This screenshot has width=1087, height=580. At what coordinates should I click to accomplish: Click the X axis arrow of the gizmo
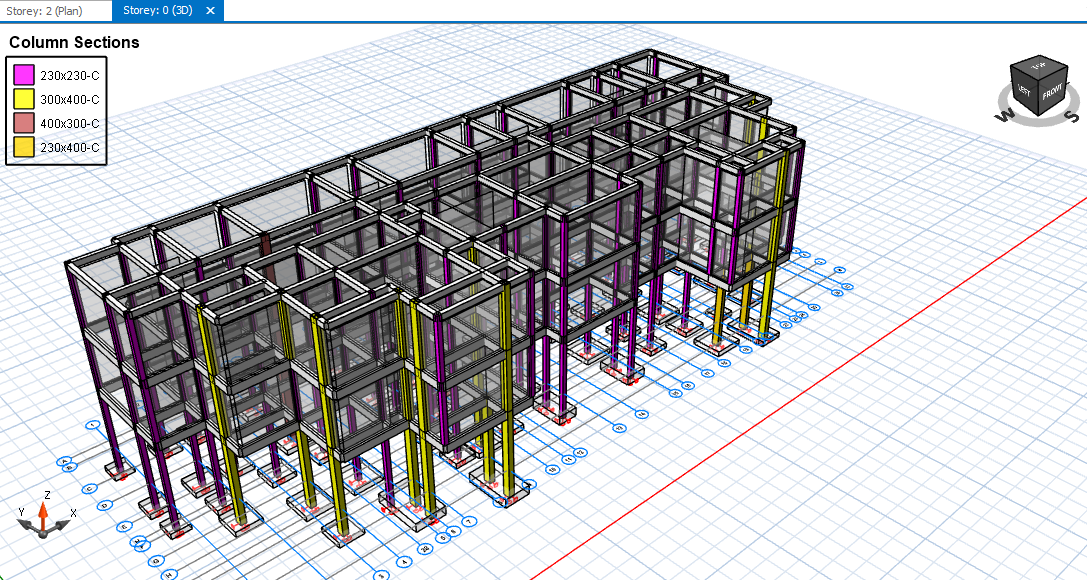61,524
